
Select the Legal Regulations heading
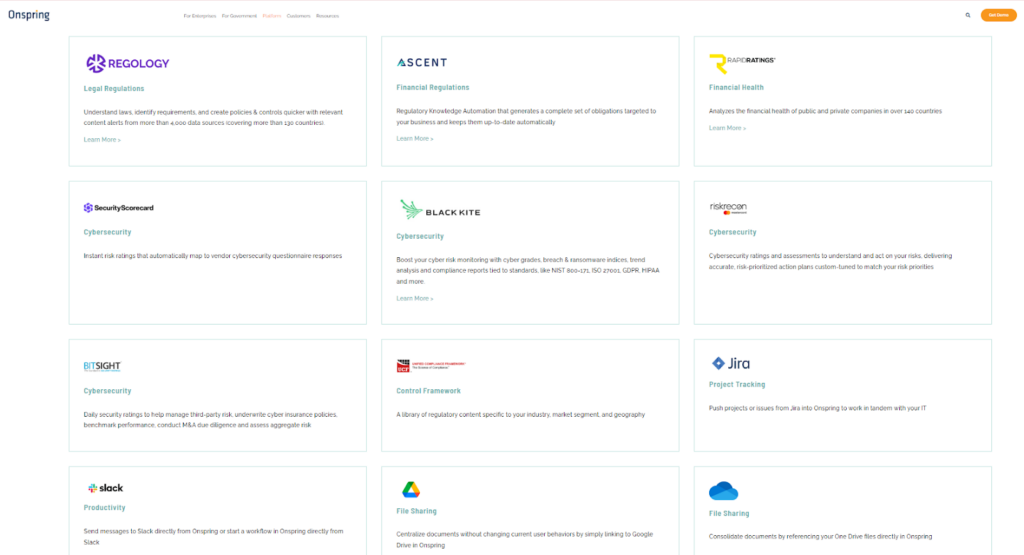[x=114, y=89]
